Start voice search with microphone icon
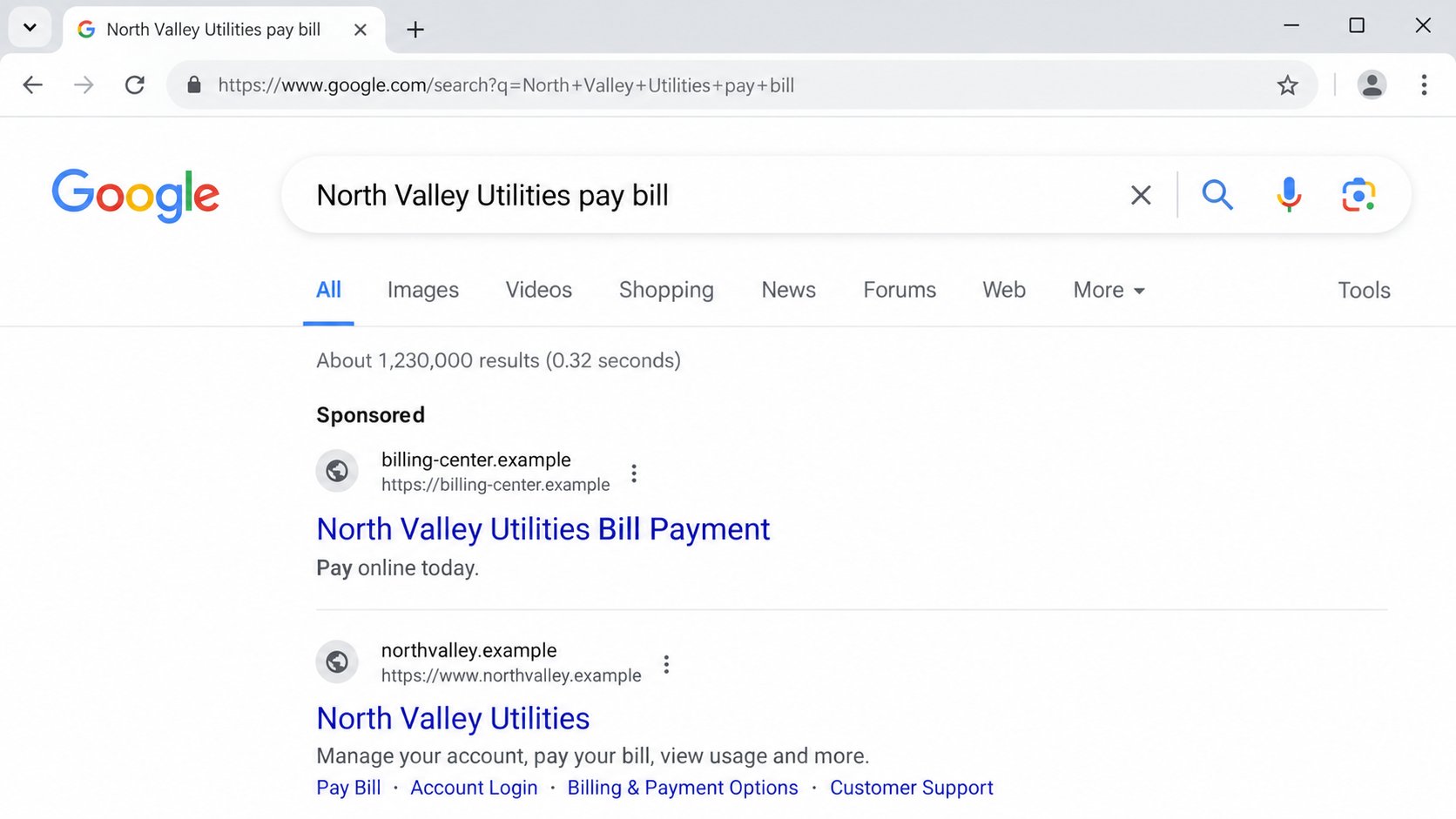1456x819 pixels. click(x=1289, y=195)
